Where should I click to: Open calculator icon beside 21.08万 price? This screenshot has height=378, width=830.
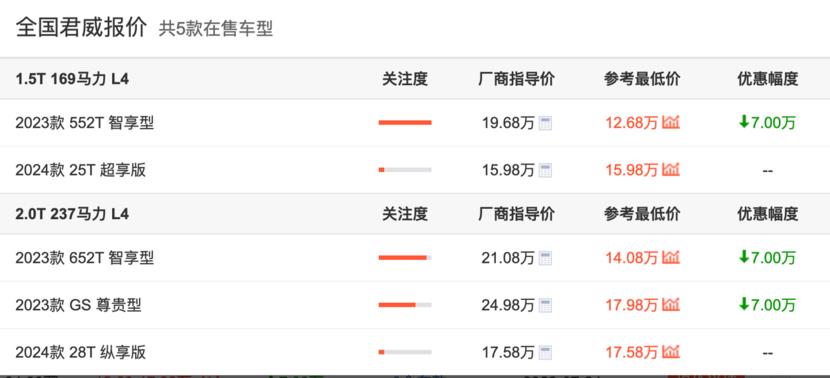(x=545, y=258)
